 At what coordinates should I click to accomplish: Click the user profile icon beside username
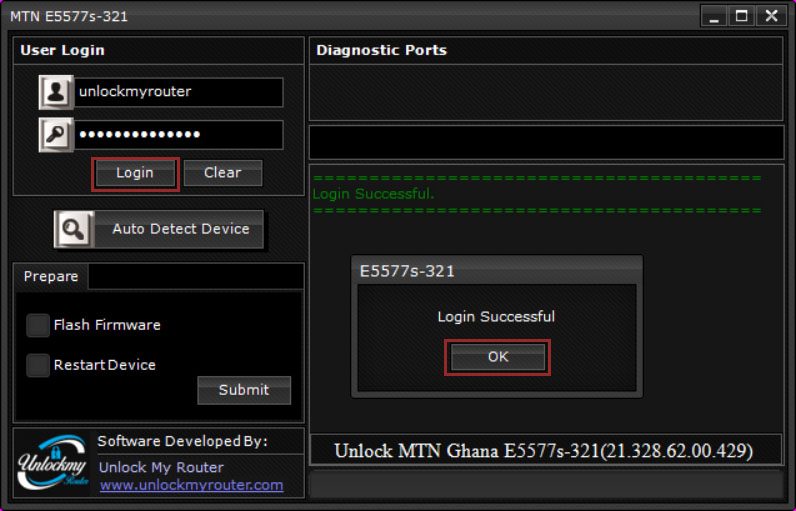point(56,92)
